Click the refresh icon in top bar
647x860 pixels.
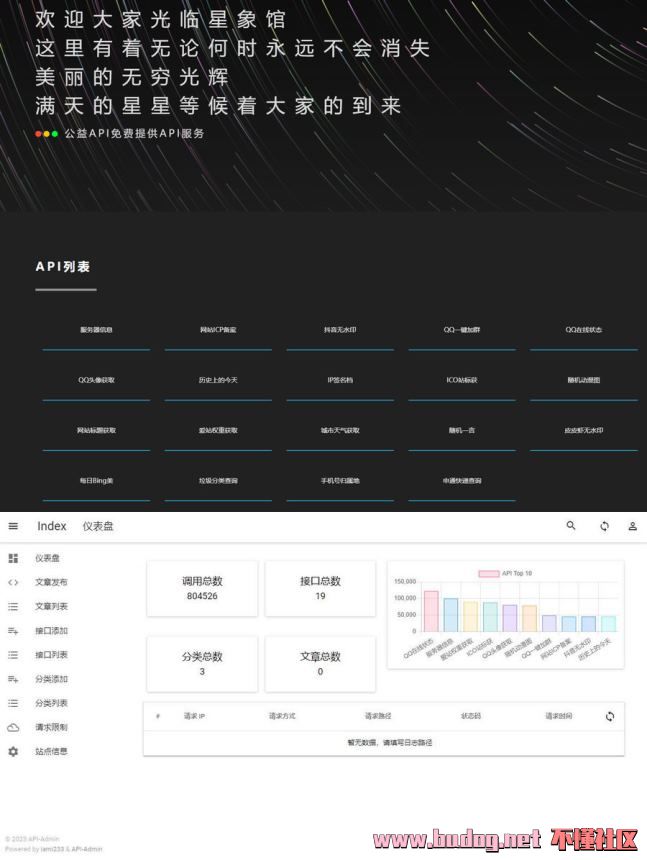[x=604, y=526]
